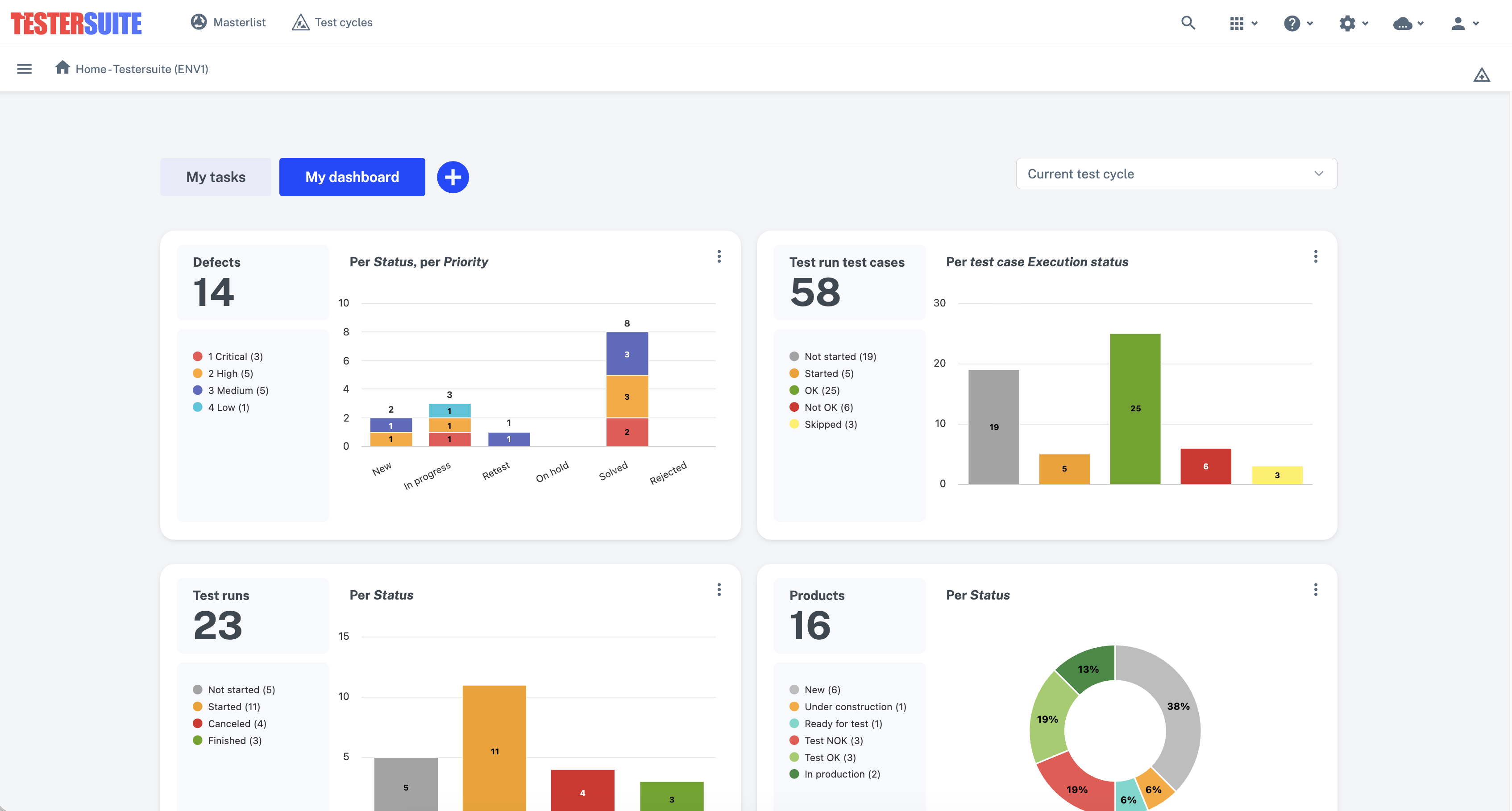This screenshot has height=811, width=1512.
Task: Open the user profile menu
Action: pyautogui.click(x=1464, y=24)
